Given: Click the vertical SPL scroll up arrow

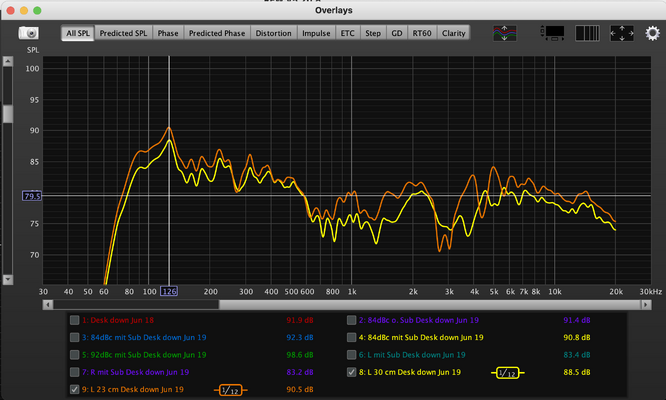Looking at the screenshot, I should 8,62.
